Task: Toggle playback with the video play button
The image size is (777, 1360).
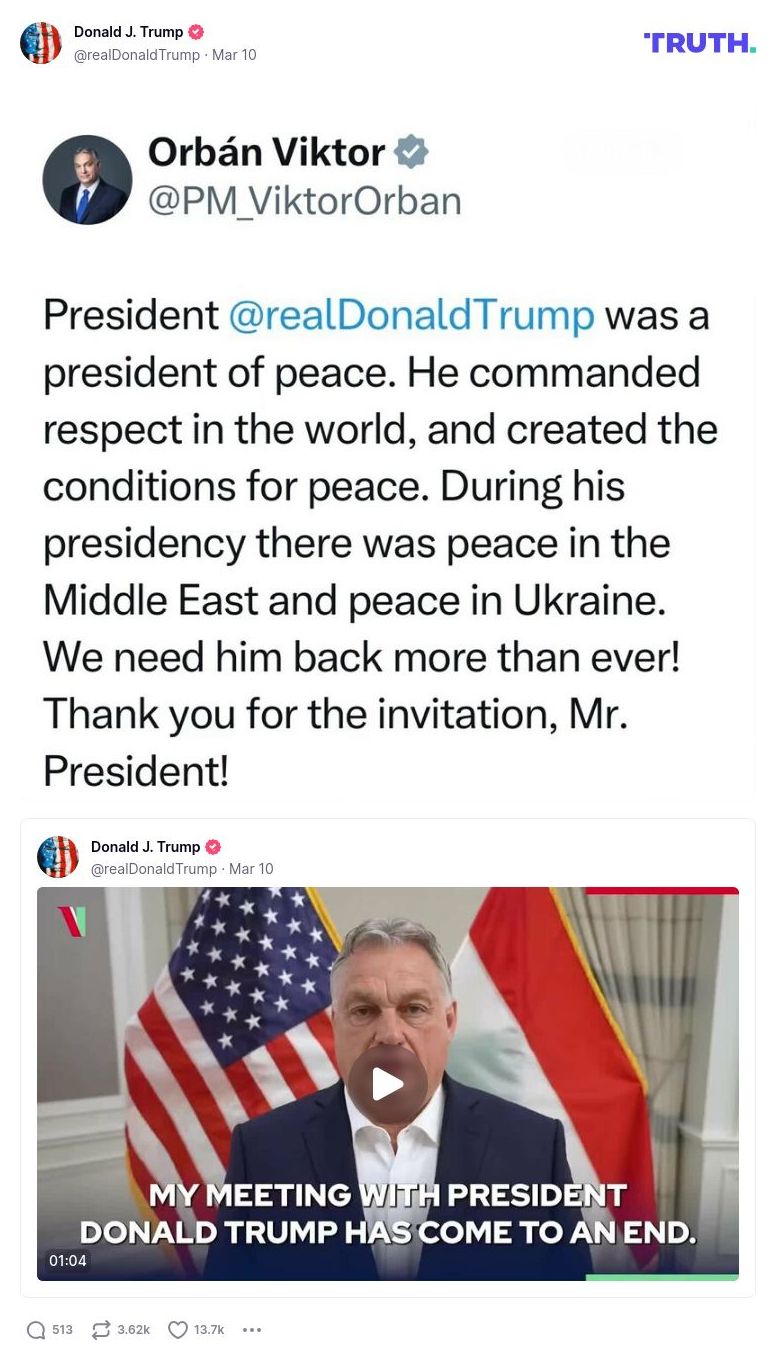Action: coord(388,1083)
